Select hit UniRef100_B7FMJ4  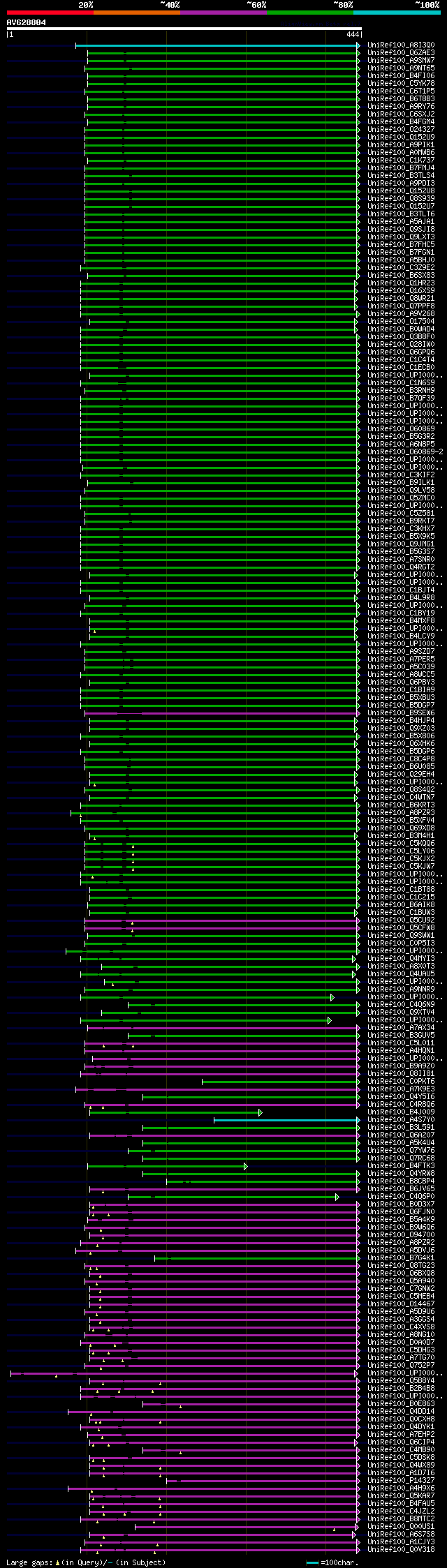(x=401, y=168)
